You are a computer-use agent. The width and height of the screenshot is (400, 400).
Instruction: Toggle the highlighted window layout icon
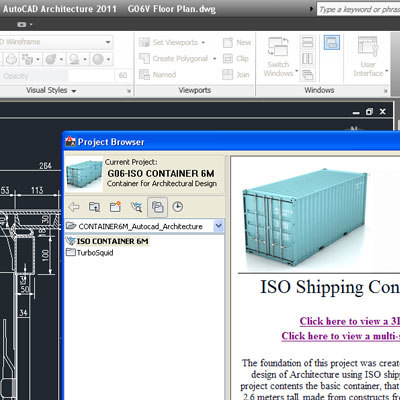point(332,42)
